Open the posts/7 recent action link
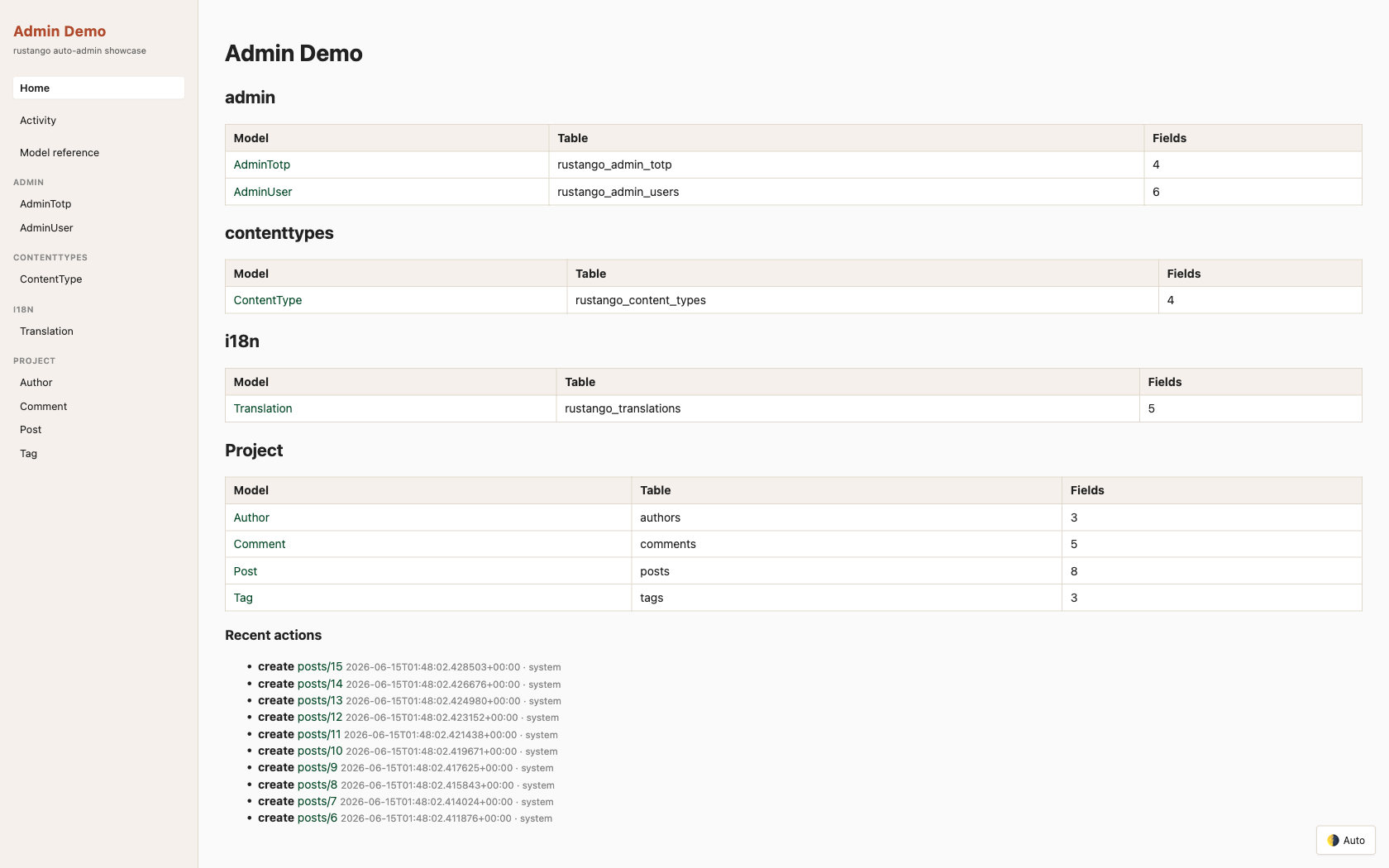This screenshot has width=1389, height=868. coord(317,801)
